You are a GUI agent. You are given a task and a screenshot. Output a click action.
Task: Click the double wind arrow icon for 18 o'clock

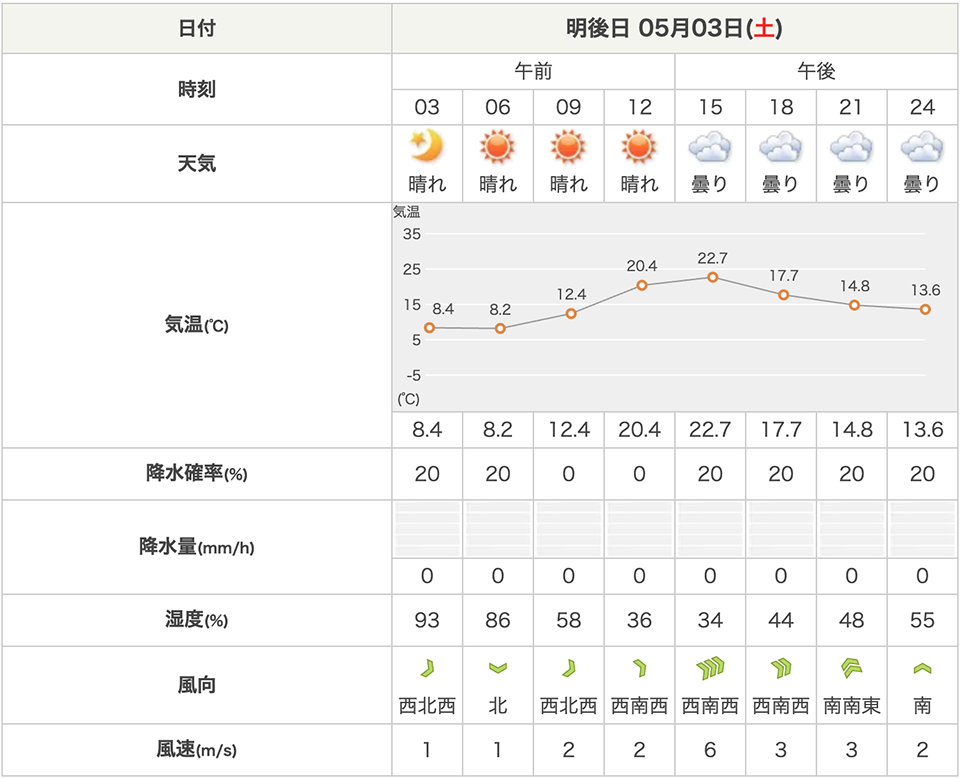point(781,668)
